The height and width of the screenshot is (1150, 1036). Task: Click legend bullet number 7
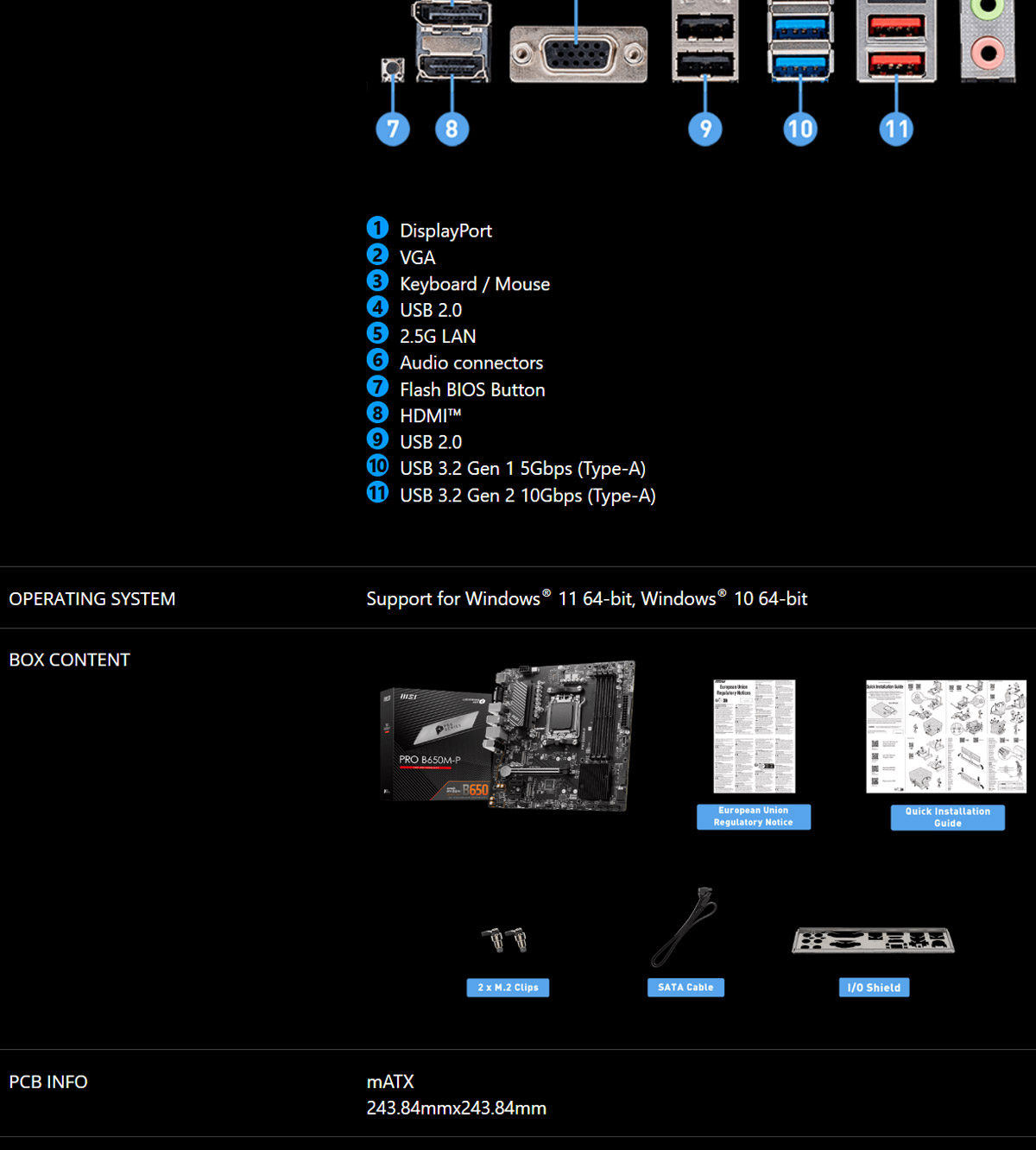377,386
